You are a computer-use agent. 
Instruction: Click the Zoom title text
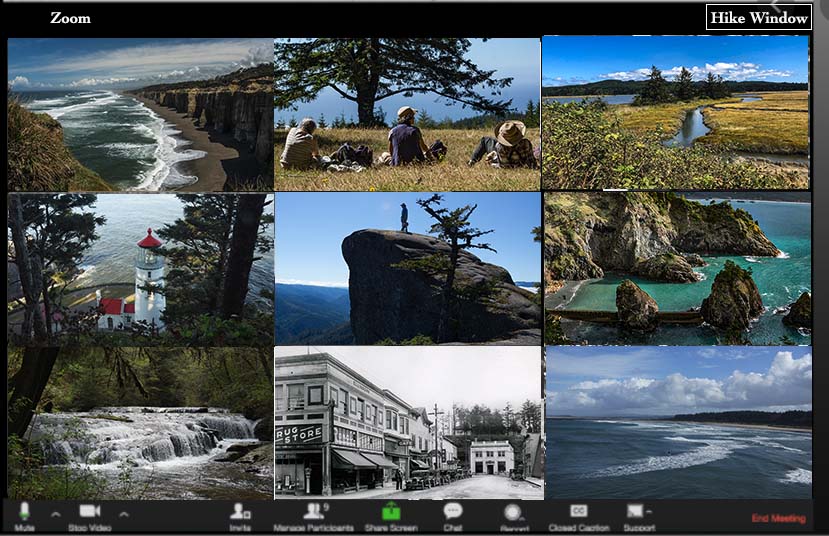coord(70,18)
